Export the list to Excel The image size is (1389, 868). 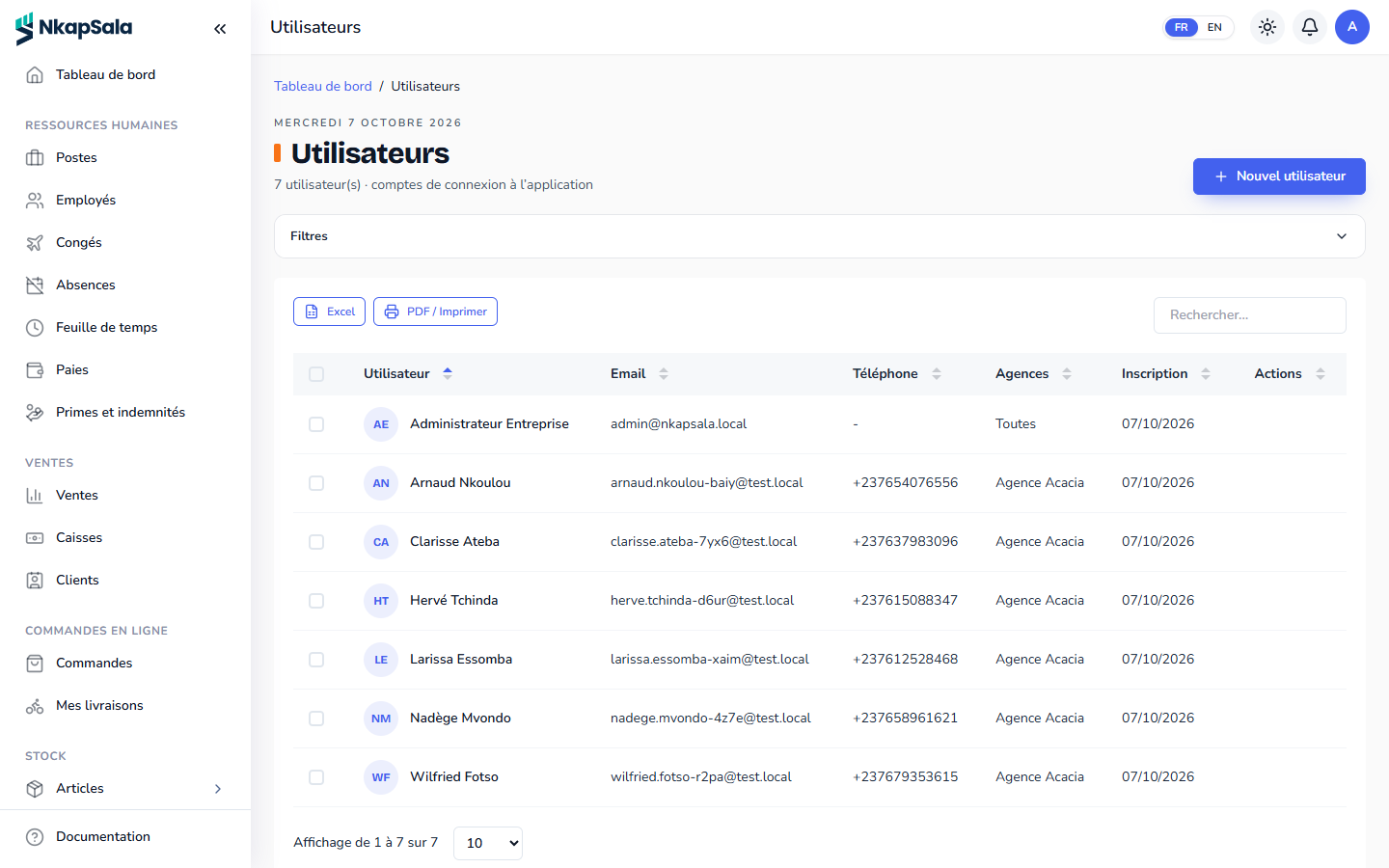coord(329,312)
